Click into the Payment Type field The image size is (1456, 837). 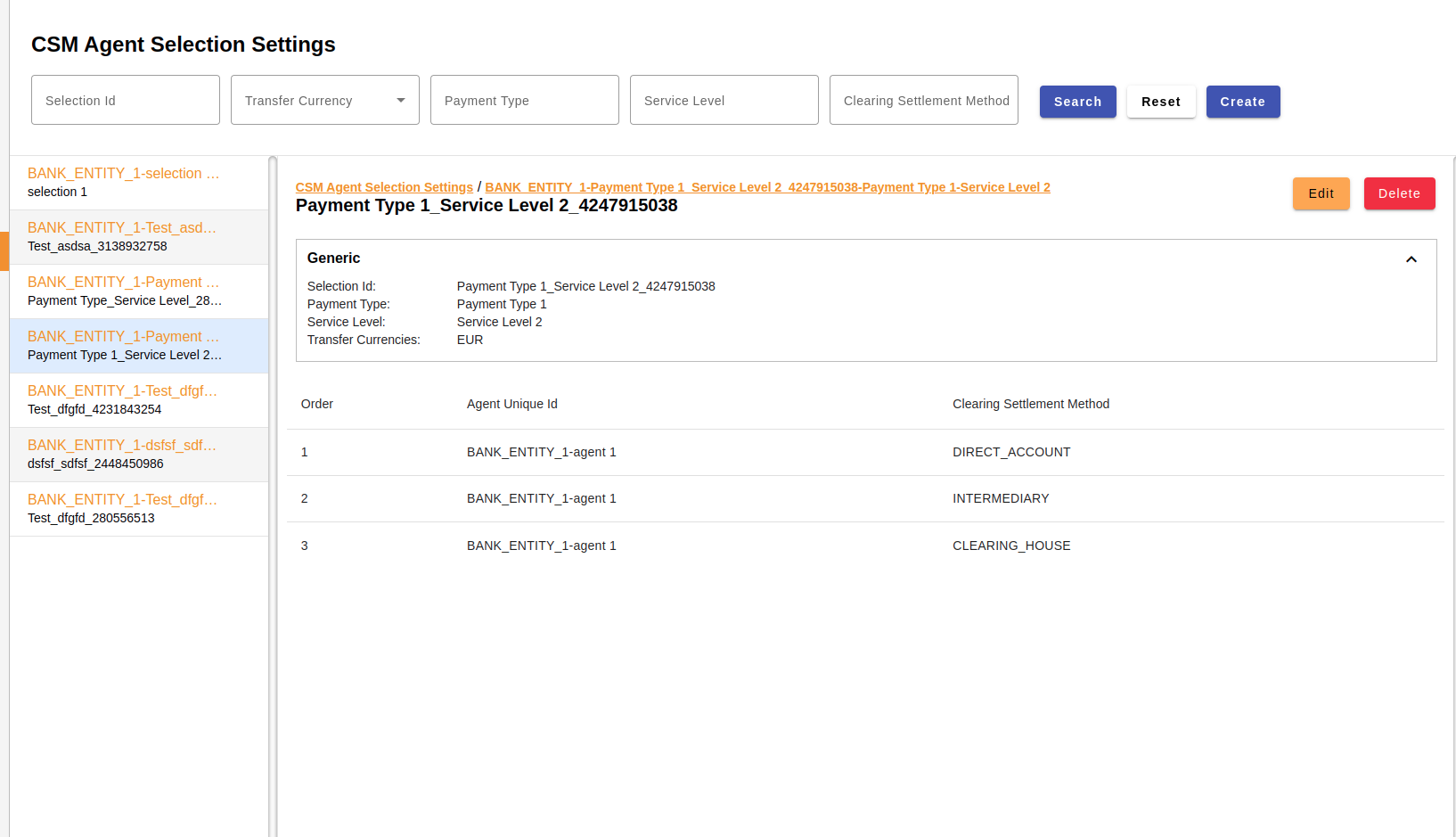tap(524, 101)
